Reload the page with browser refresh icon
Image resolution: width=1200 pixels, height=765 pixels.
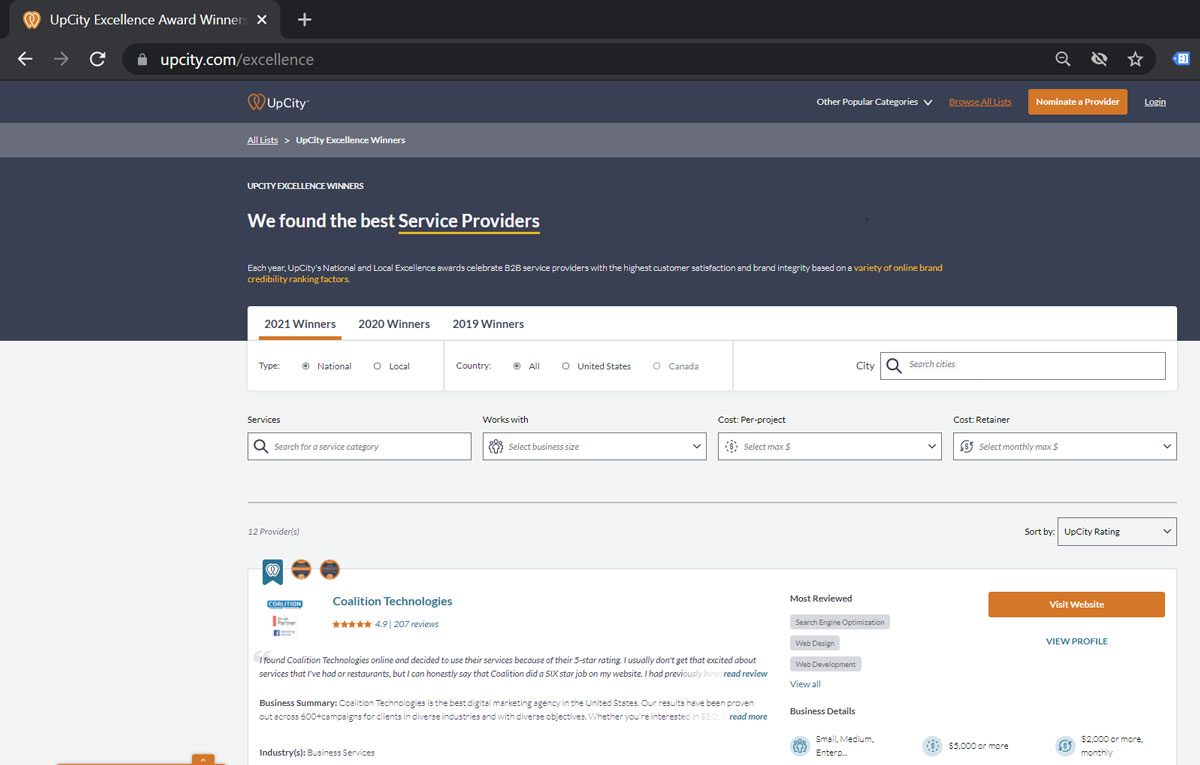click(x=97, y=59)
